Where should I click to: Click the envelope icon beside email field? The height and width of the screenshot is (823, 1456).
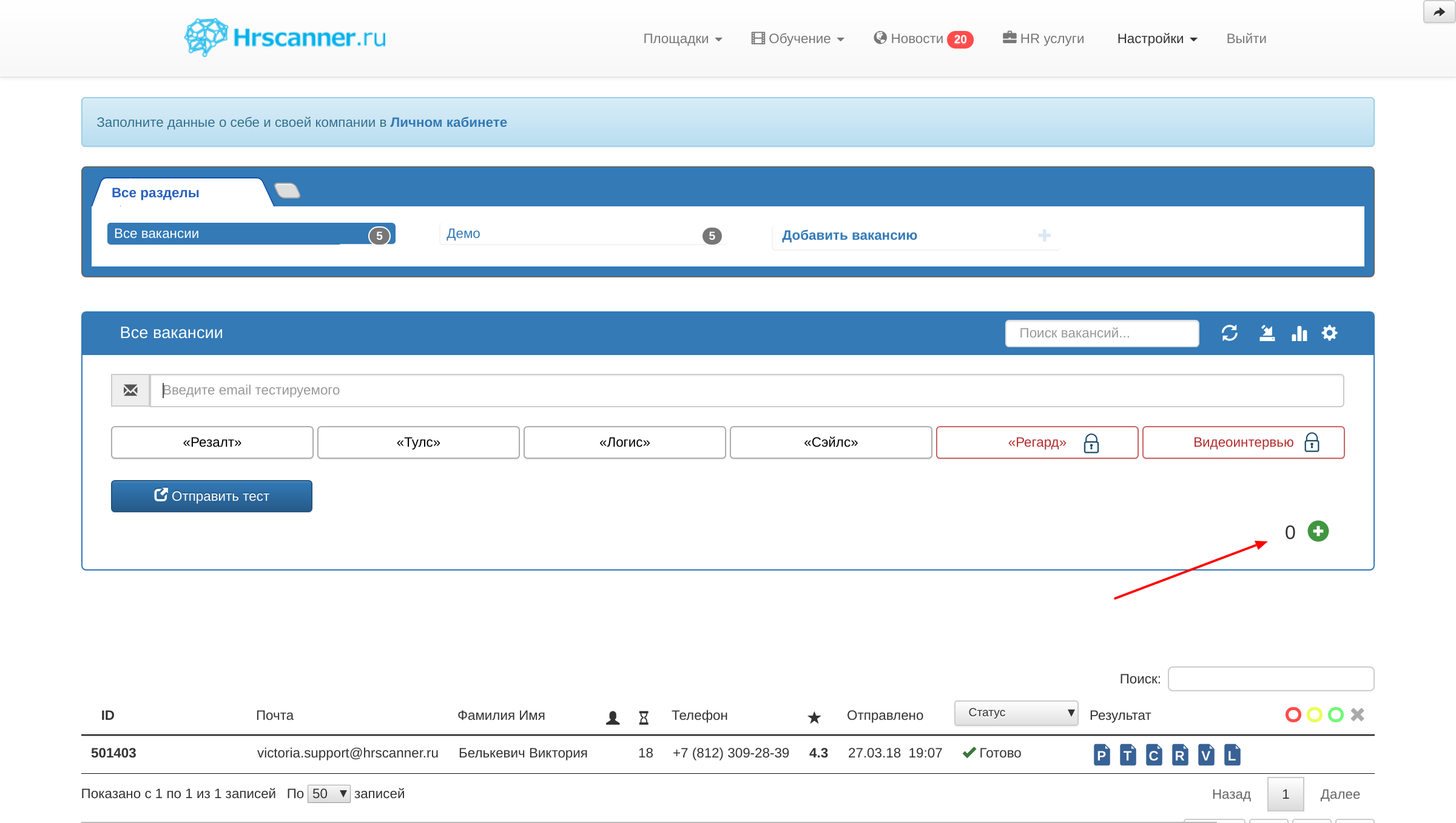pyautogui.click(x=130, y=390)
